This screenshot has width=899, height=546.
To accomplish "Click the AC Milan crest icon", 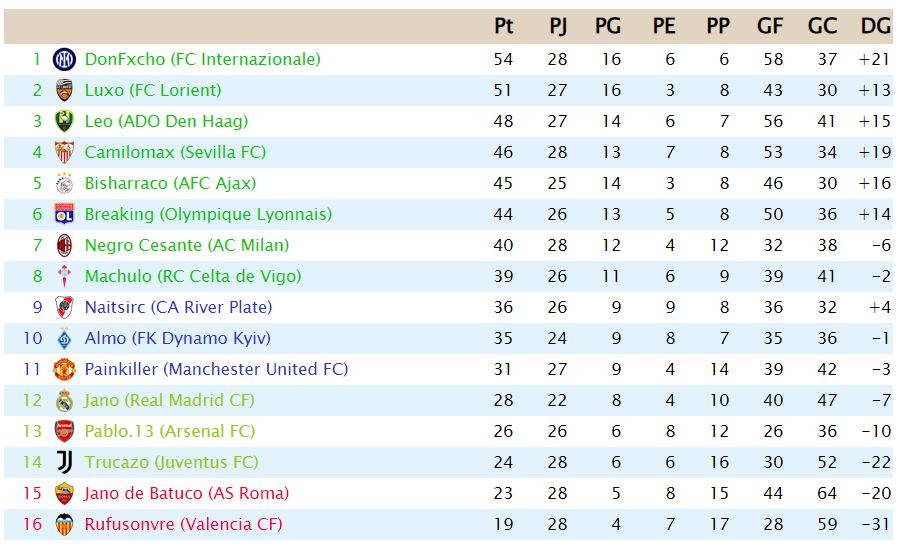I will click(x=64, y=245).
